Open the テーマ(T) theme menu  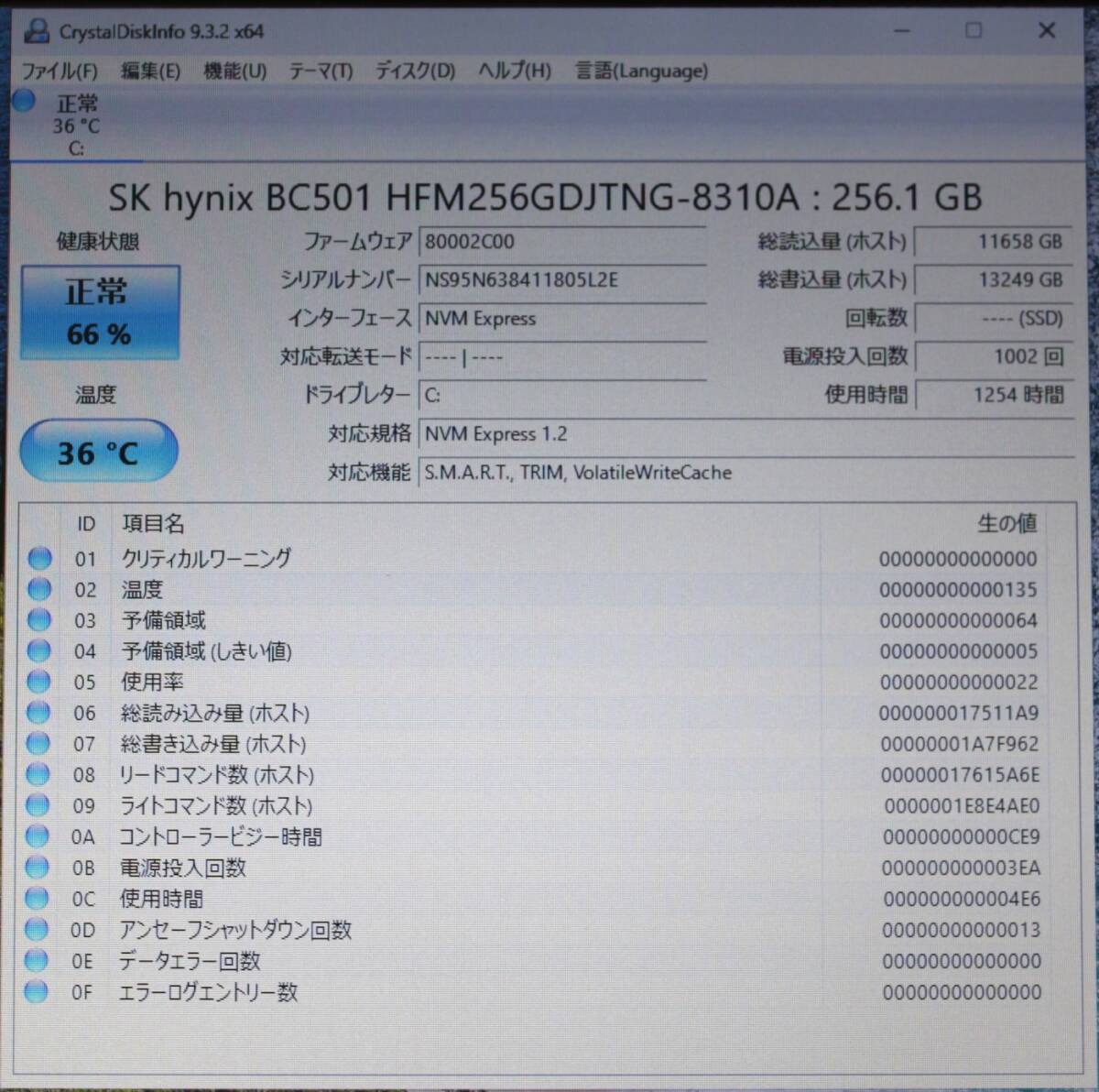click(320, 71)
